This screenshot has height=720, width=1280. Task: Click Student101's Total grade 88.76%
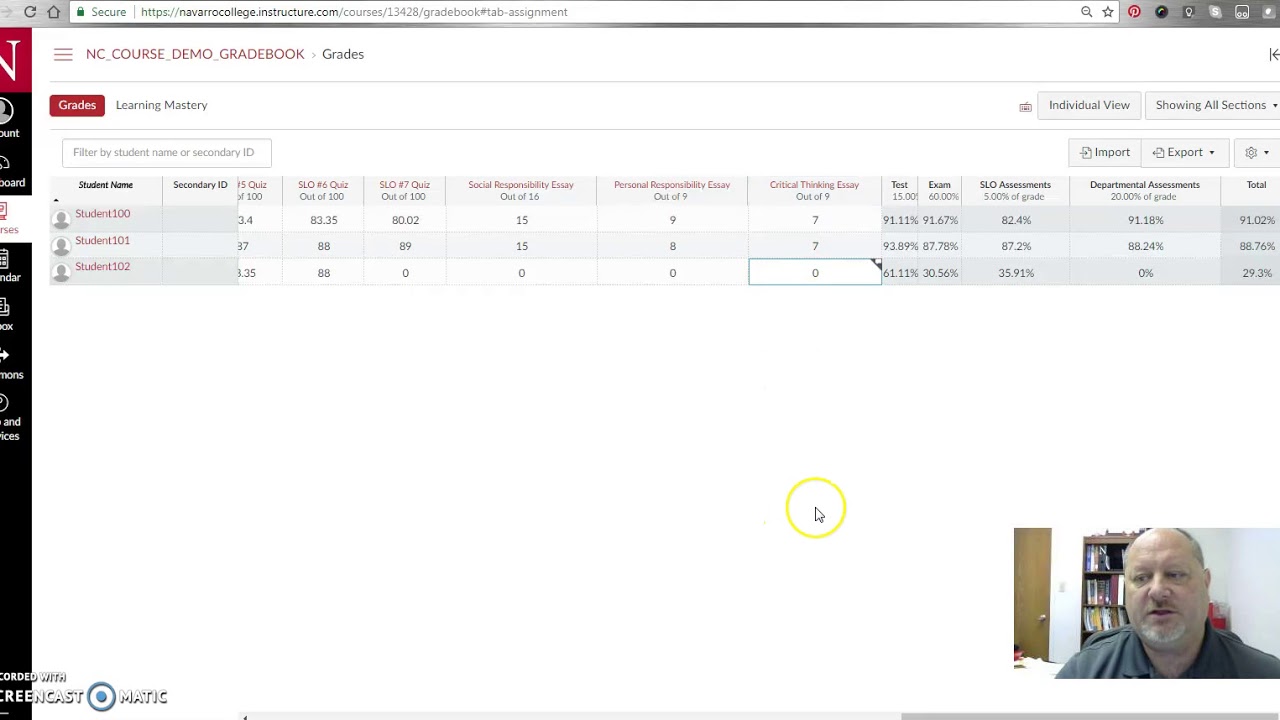(x=1256, y=246)
